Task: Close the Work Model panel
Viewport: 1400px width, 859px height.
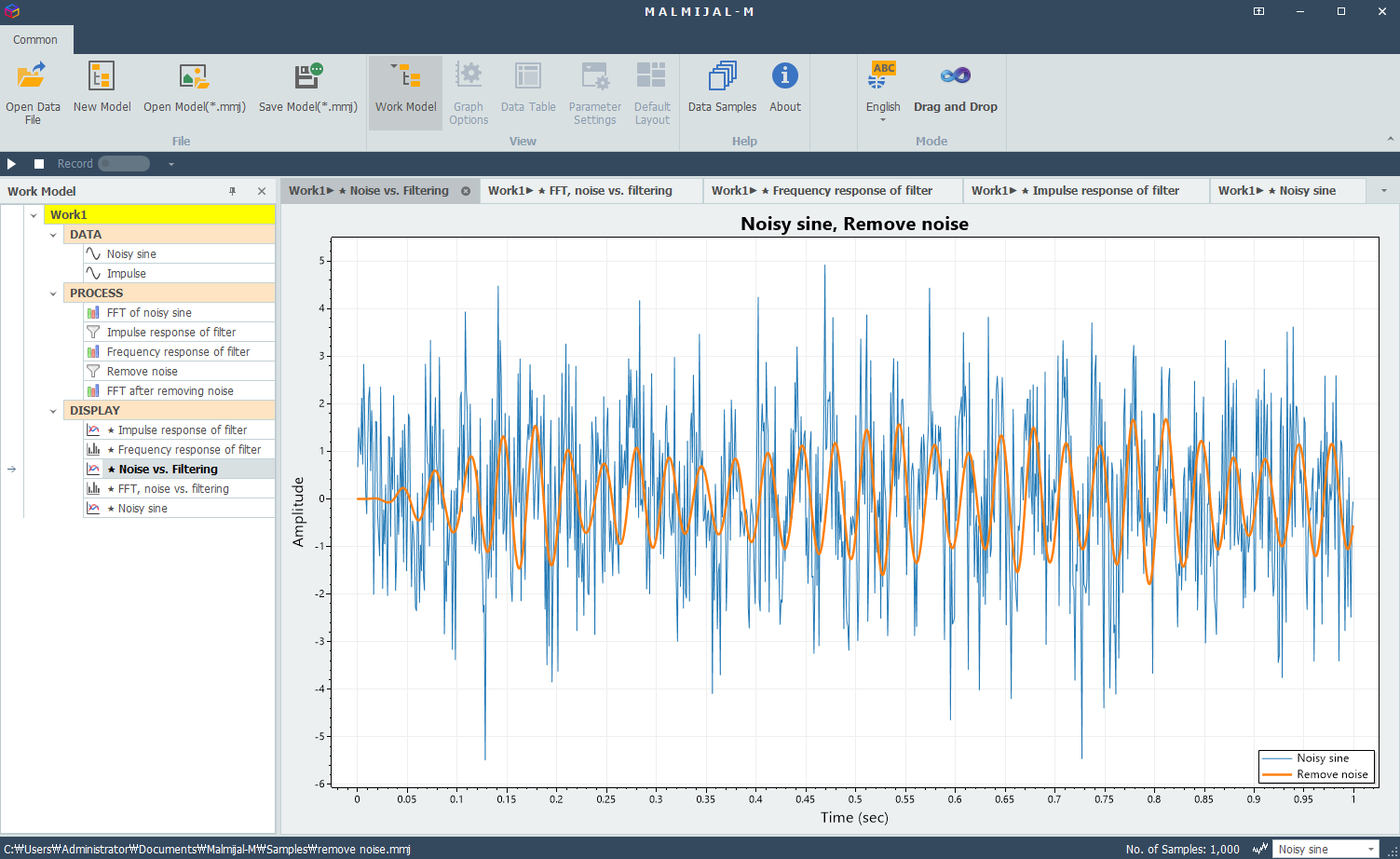Action: [262, 191]
